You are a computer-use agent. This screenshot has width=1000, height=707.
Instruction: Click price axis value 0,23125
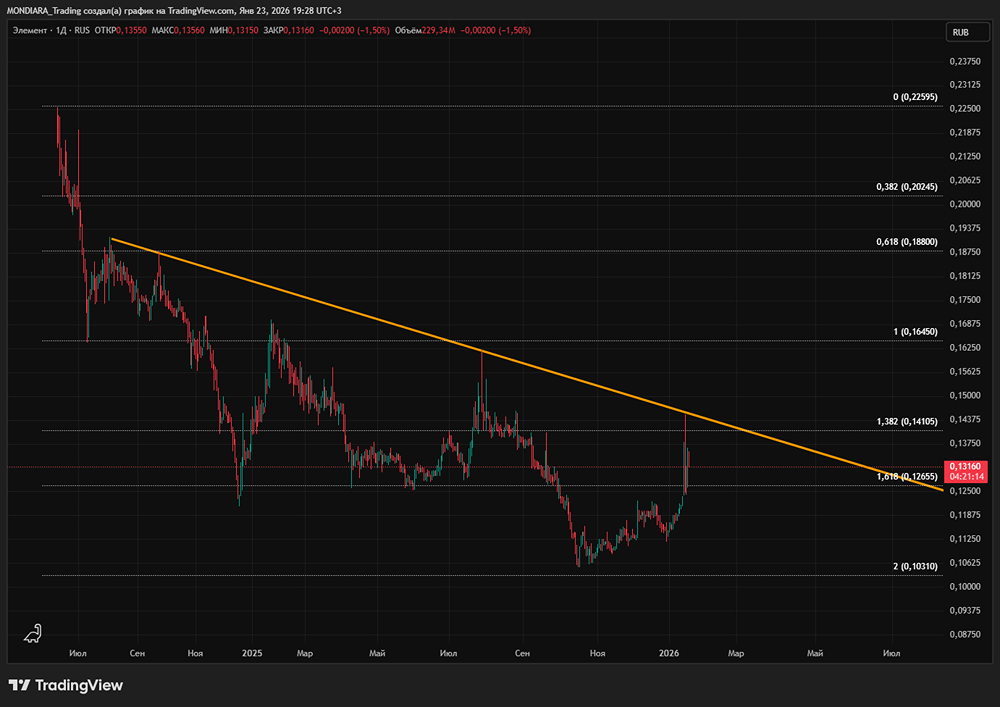point(965,84)
